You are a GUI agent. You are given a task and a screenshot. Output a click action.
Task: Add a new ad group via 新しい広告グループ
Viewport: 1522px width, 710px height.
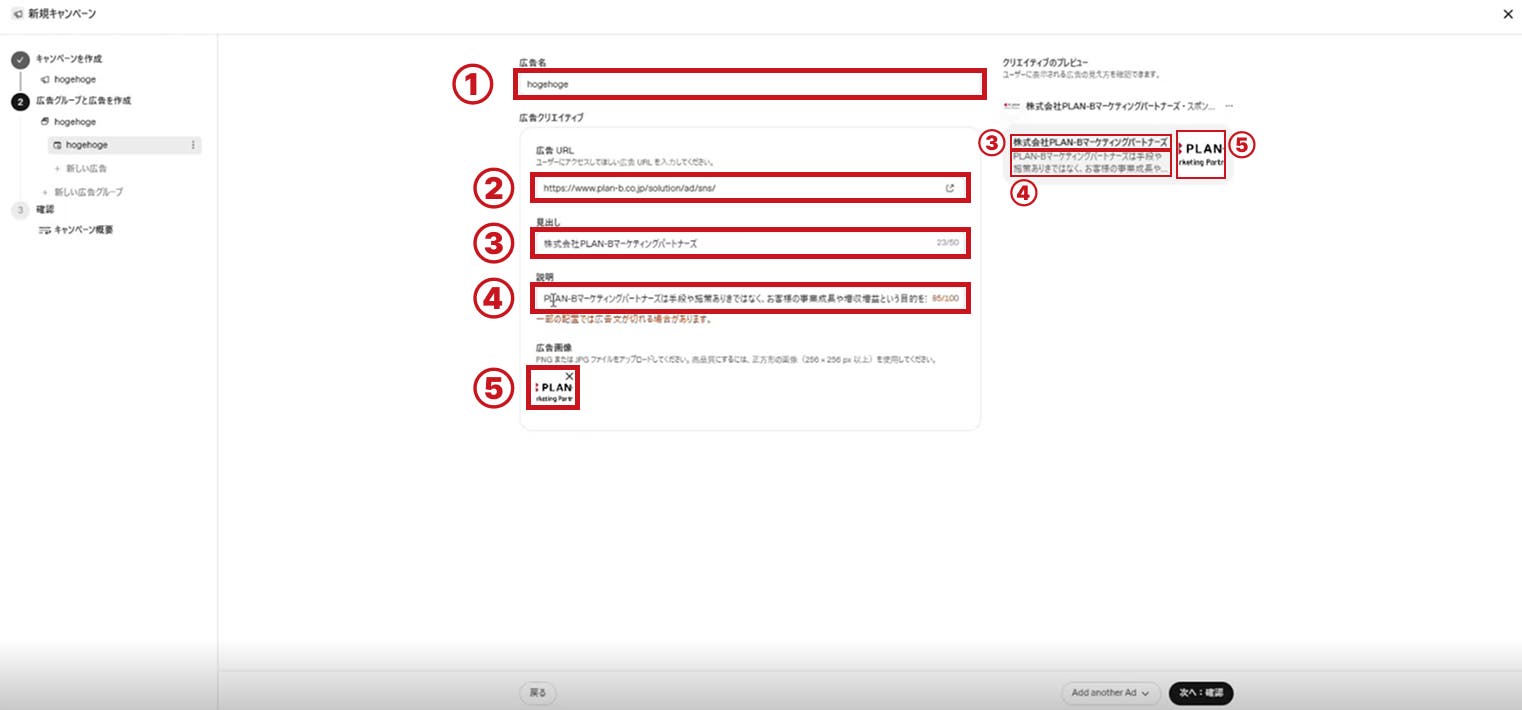(x=82, y=191)
